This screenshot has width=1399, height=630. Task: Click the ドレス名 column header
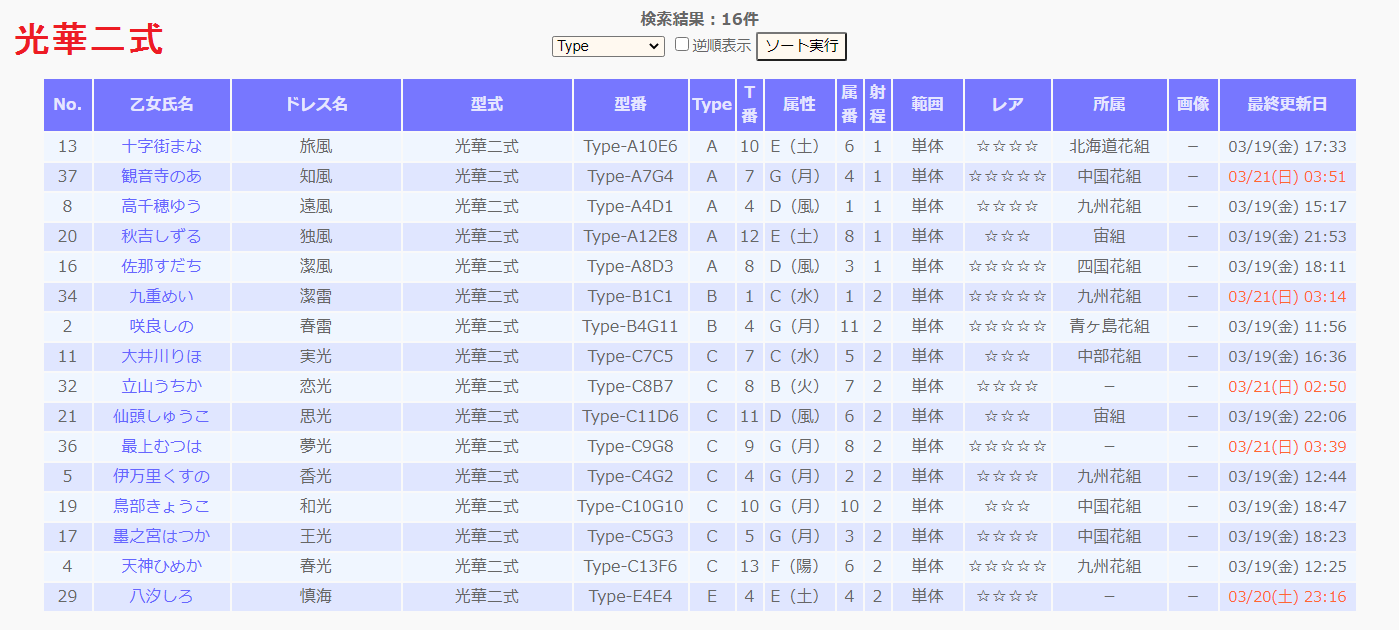[x=316, y=104]
